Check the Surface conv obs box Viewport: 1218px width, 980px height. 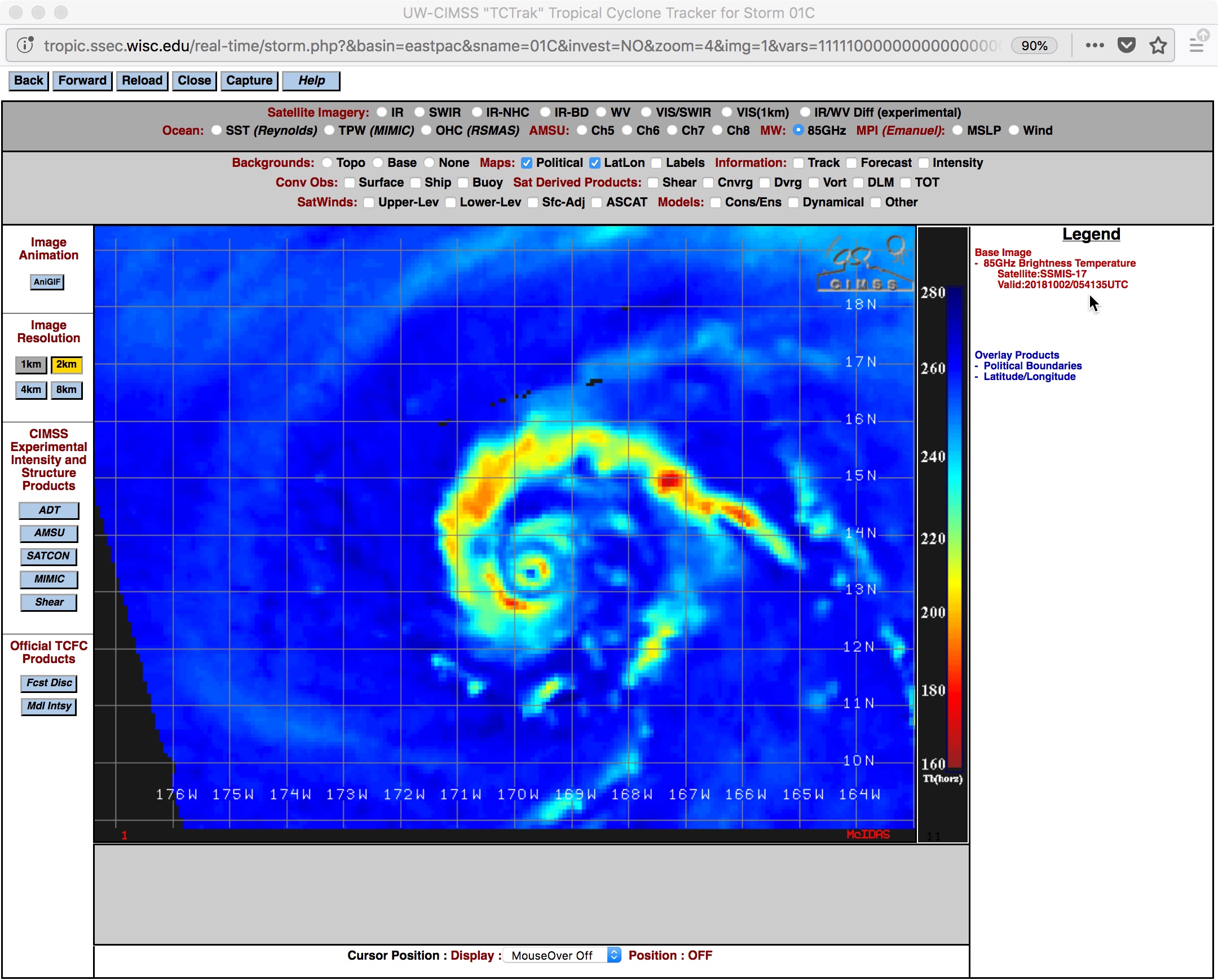(350, 183)
